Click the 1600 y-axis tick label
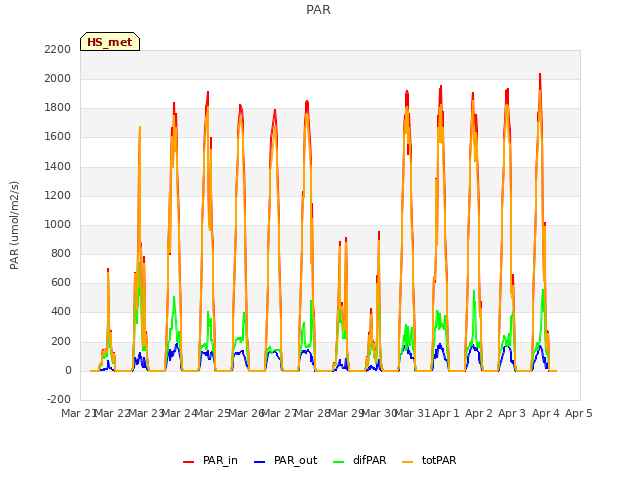This screenshot has height=480, width=640. (x=58, y=137)
